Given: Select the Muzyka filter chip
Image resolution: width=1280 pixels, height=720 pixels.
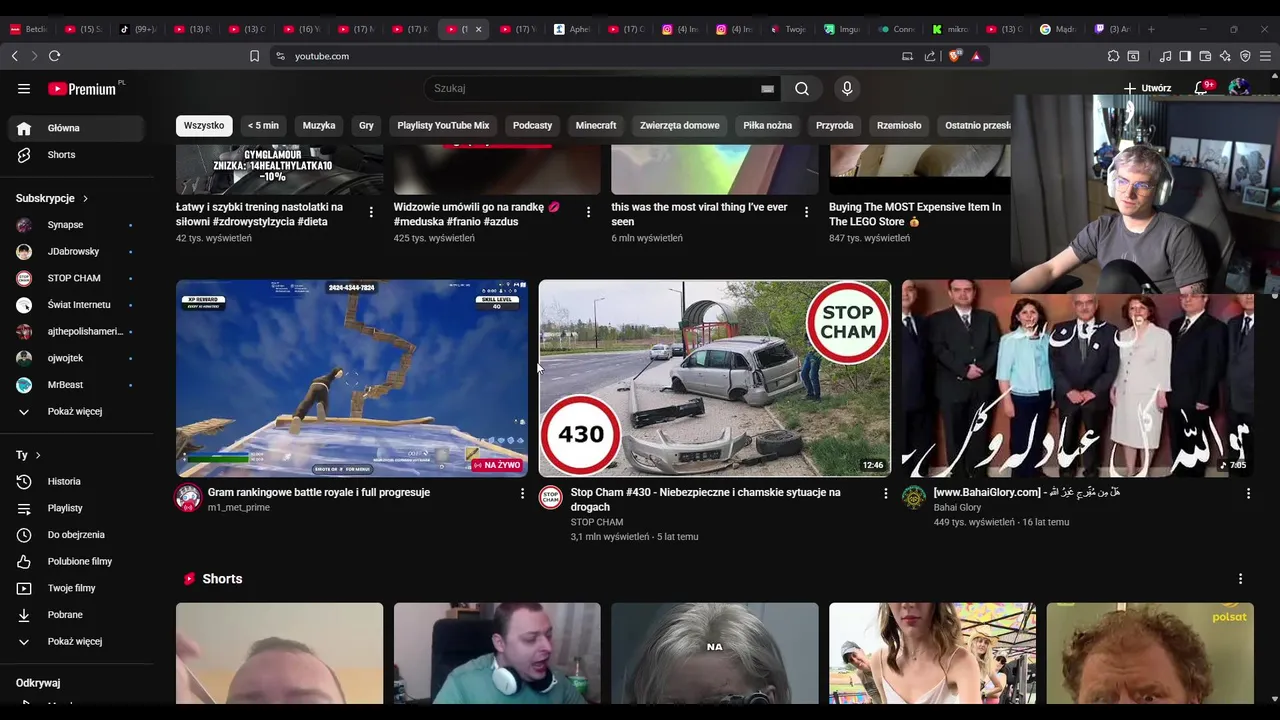Looking at the screenshot, I should [x=319, y=126].
